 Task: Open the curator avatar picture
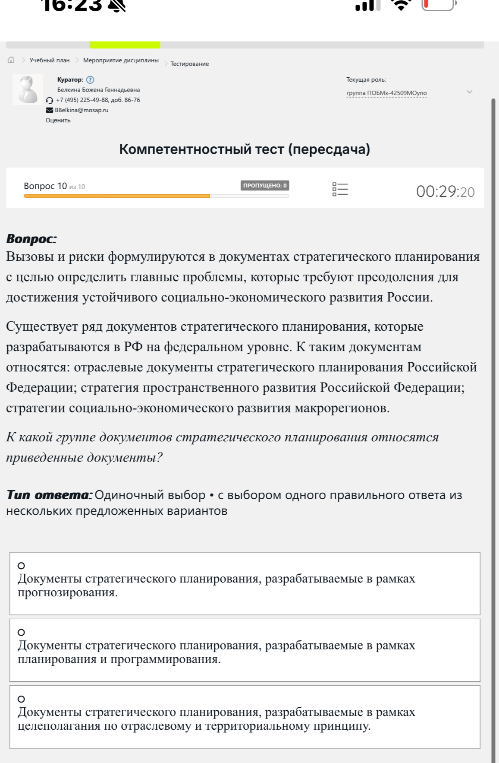coord(27,90)
